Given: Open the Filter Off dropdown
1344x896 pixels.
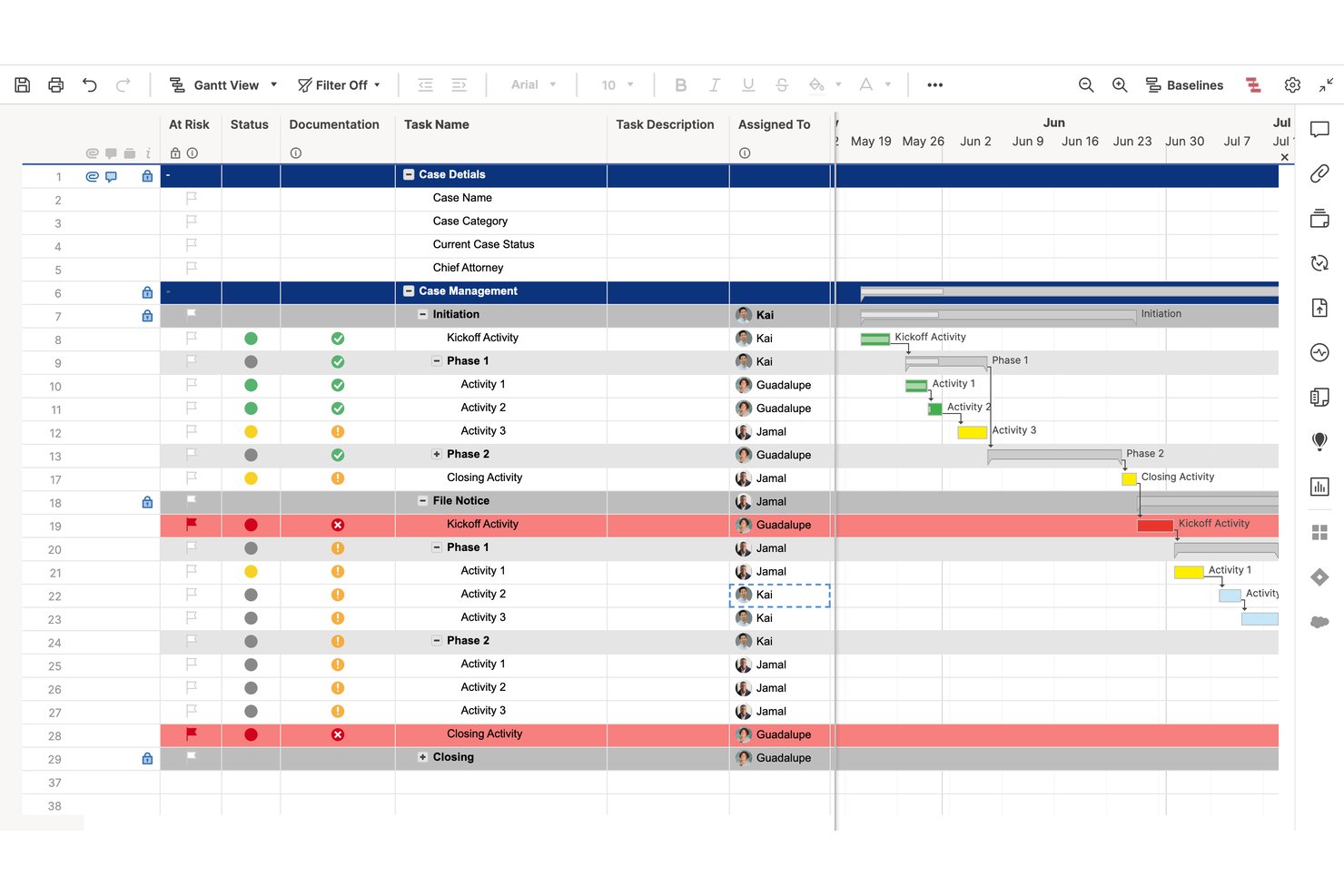Looking at the screenshot, I should pyautogui.click(x=339, y=84).
